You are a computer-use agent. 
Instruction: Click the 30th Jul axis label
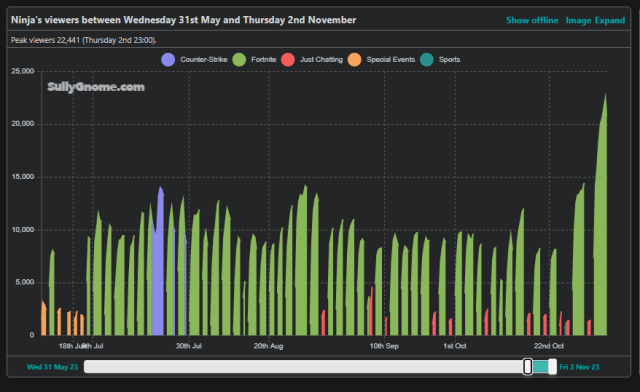189,346
